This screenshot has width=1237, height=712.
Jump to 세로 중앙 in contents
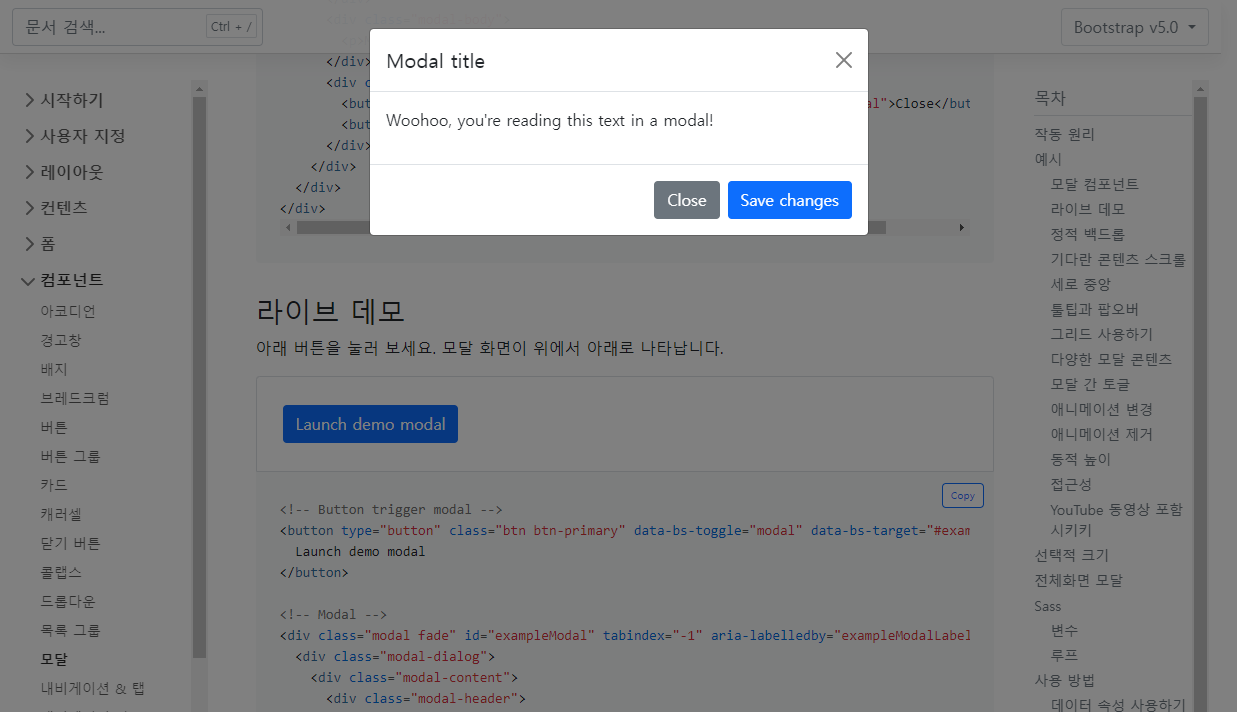(1081, 284)
